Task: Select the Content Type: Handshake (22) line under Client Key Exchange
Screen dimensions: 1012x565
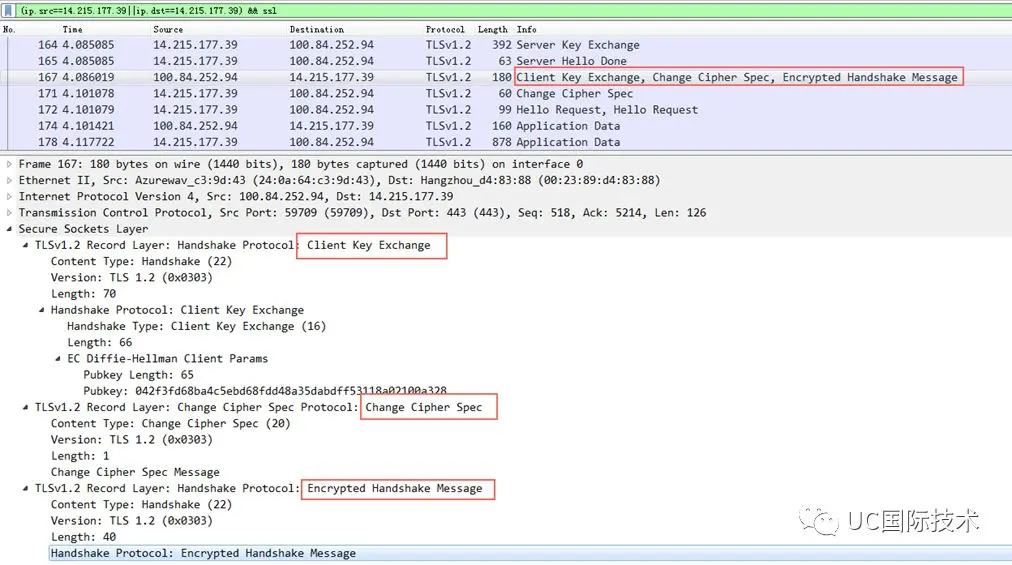Action: coord(141,261)
